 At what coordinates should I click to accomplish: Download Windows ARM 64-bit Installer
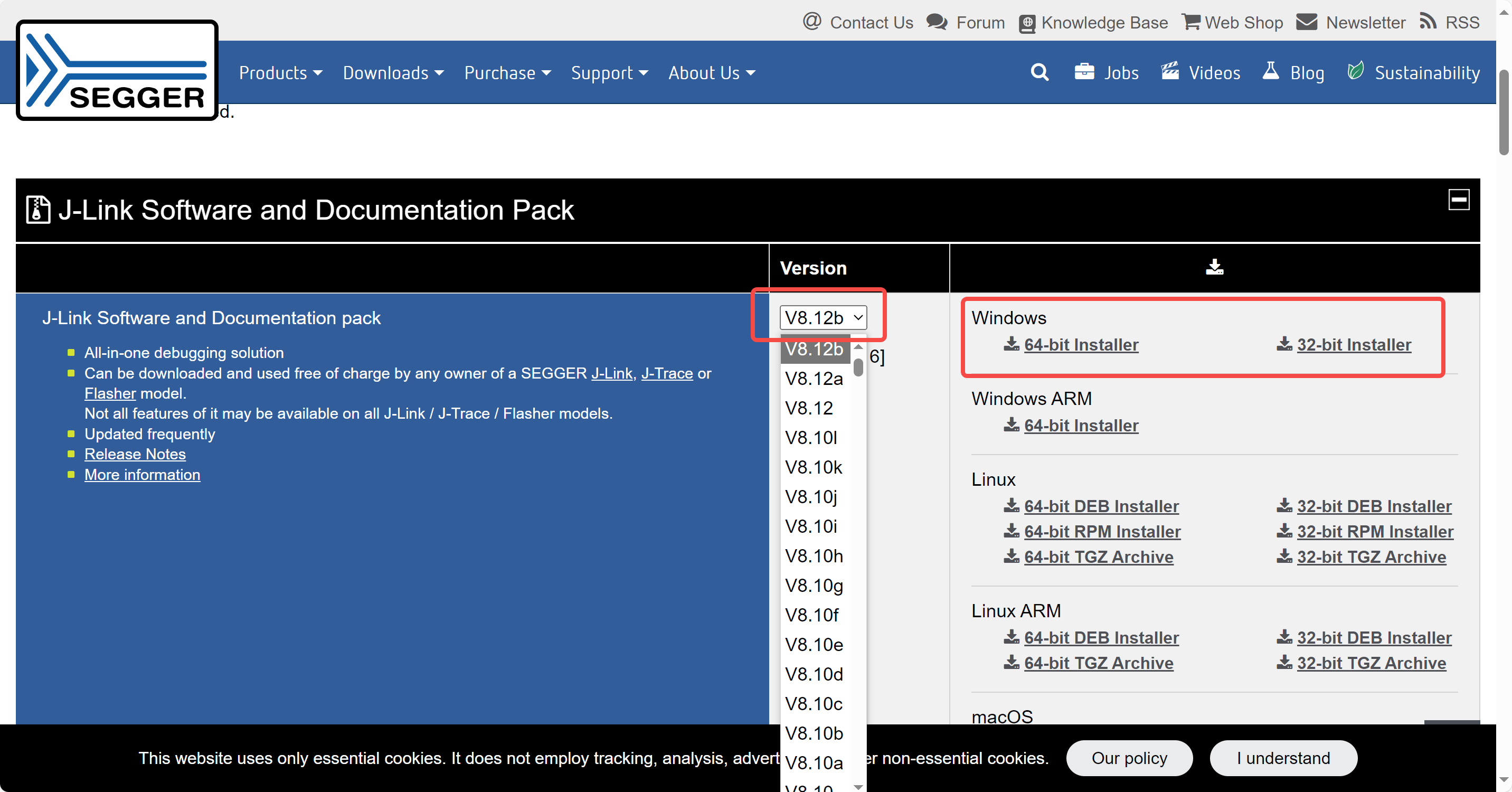[1081, 425]
